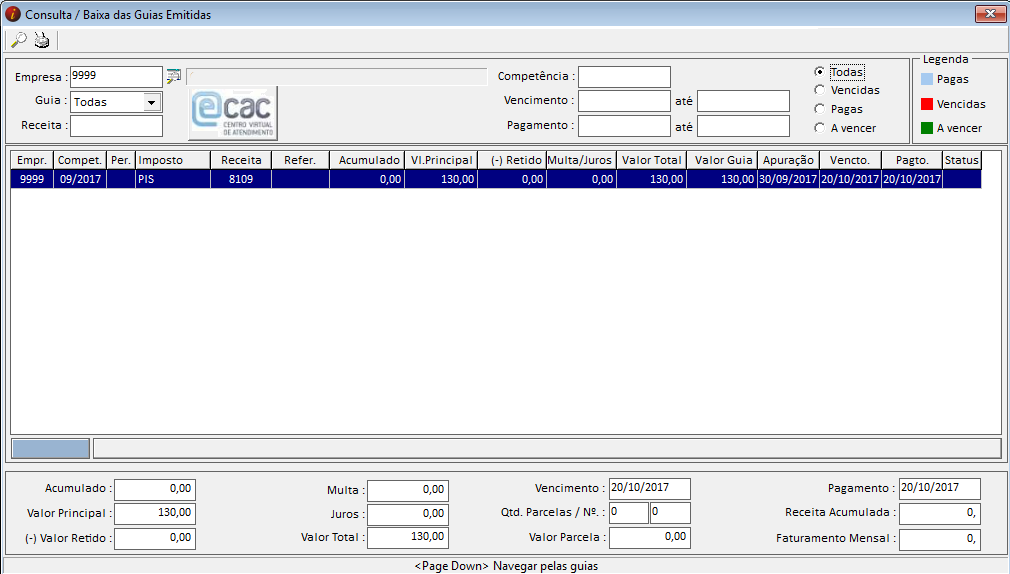Select the A vencer radio button
The width and height of the screenshot is (1010, 574).
coord(819,128)
